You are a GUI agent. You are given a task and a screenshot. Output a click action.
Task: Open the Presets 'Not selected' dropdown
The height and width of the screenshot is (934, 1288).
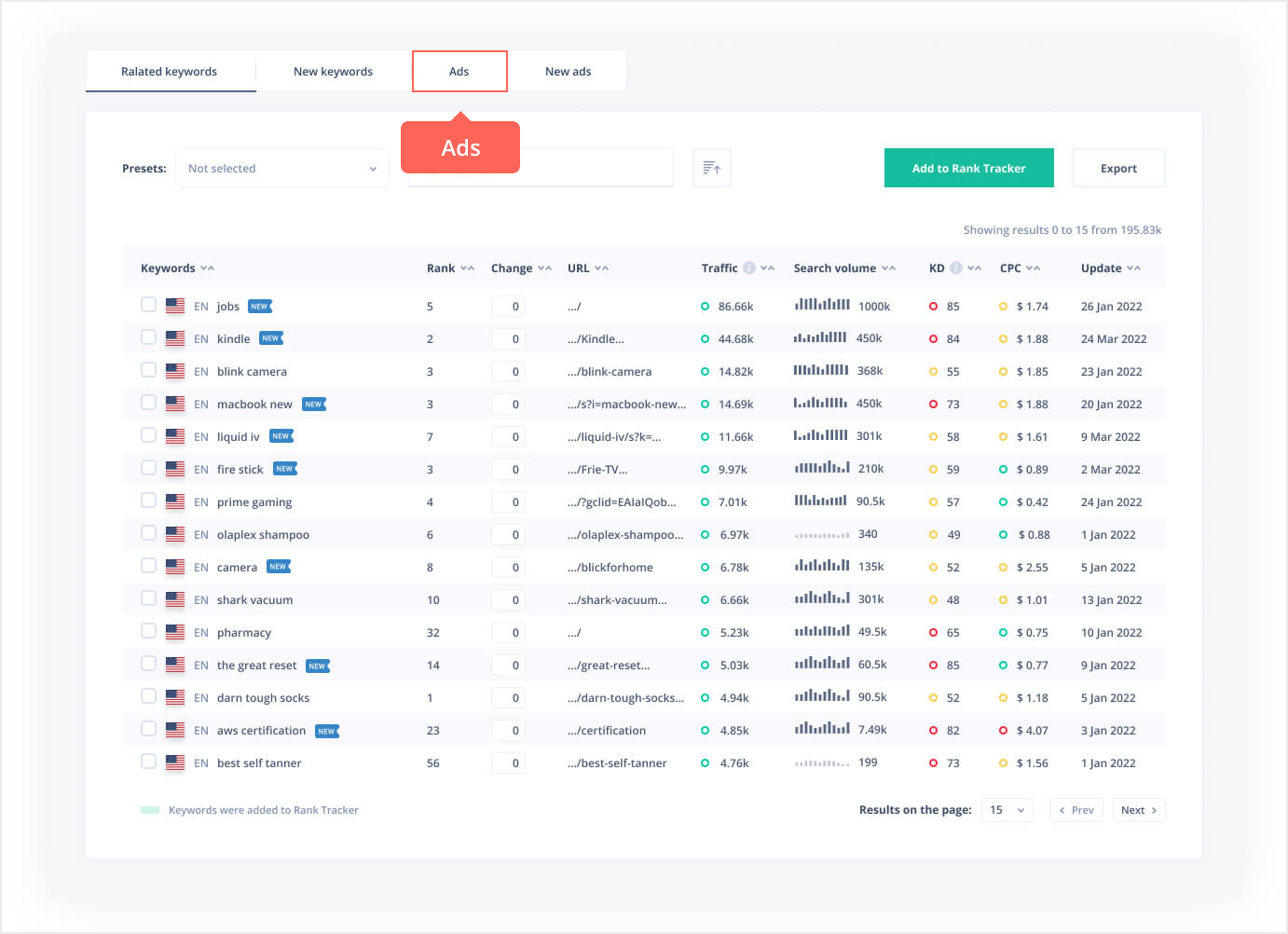tap(282, 168)
